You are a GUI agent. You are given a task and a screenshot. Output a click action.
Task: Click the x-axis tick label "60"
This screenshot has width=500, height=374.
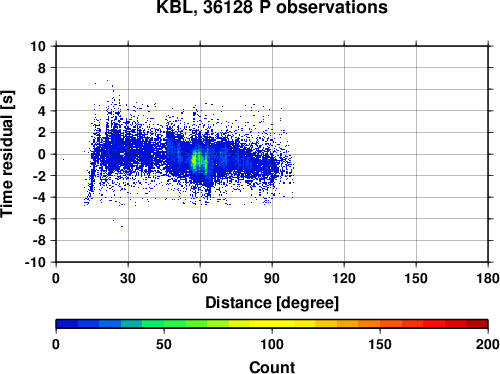click(x=200, y=278)
